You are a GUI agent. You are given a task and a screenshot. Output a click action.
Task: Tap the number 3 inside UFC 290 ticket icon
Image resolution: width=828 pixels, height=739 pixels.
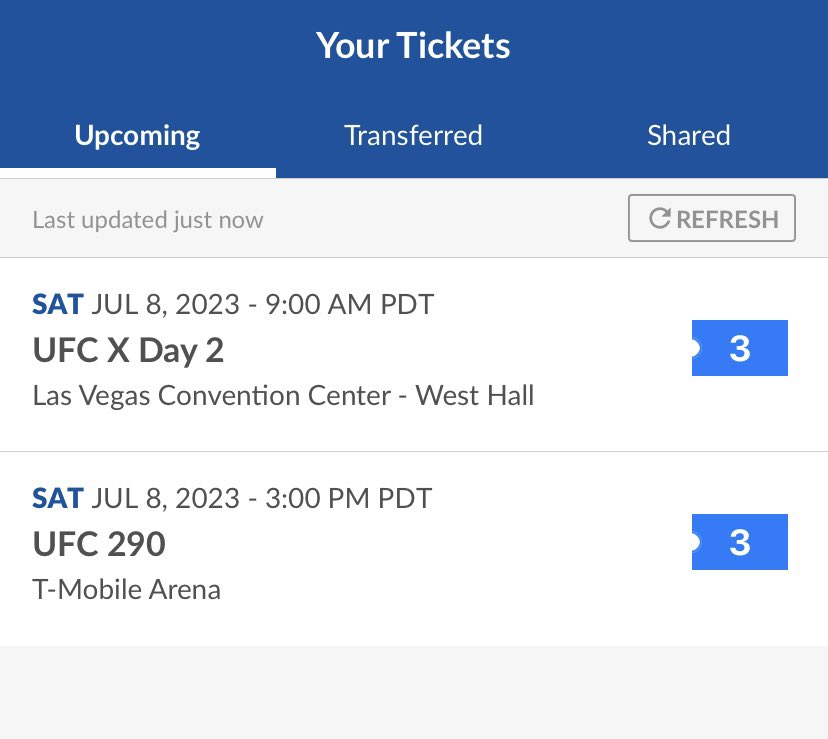pos(740,542)
